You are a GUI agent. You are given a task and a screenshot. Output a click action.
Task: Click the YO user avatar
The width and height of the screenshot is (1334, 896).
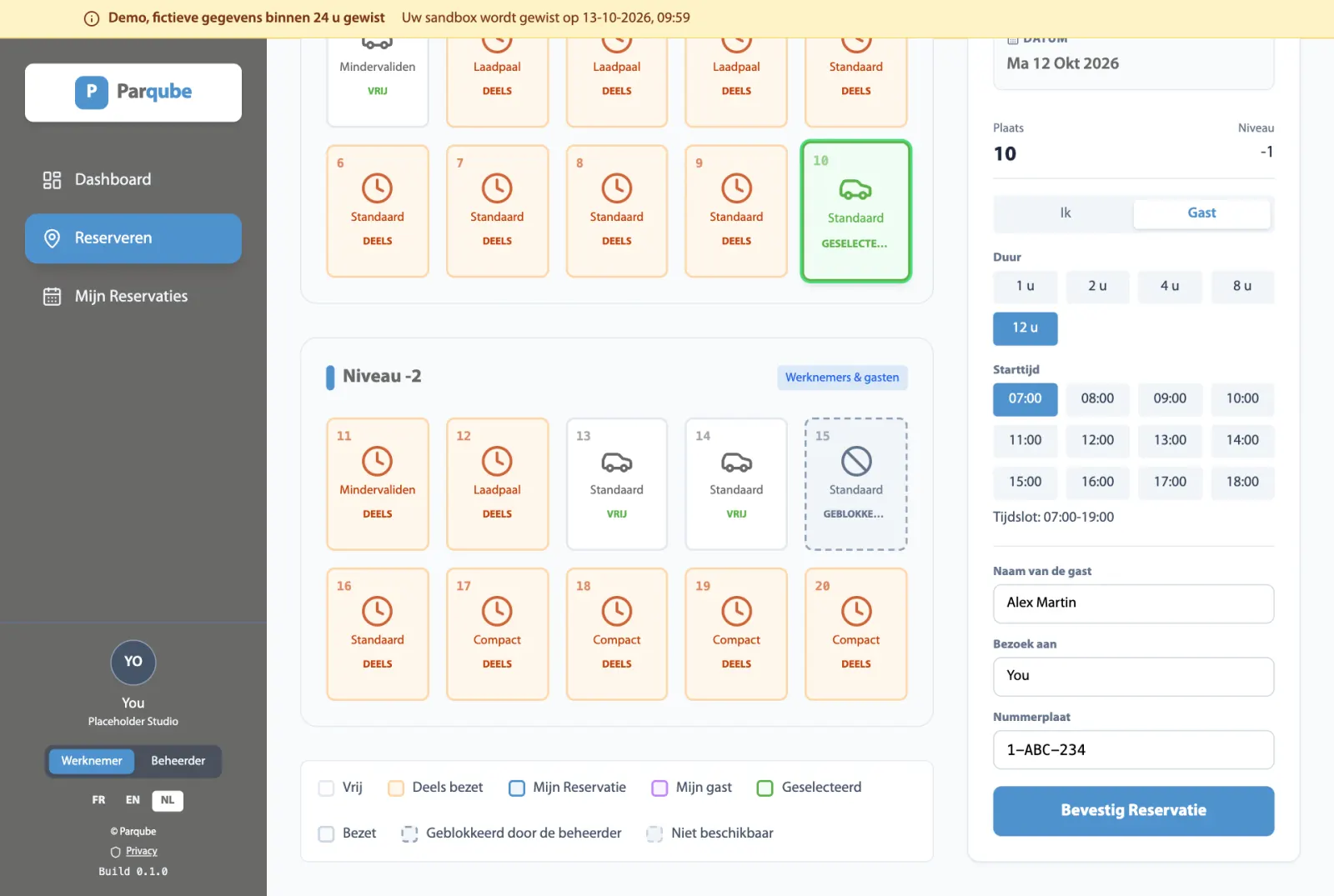point(133,662)
